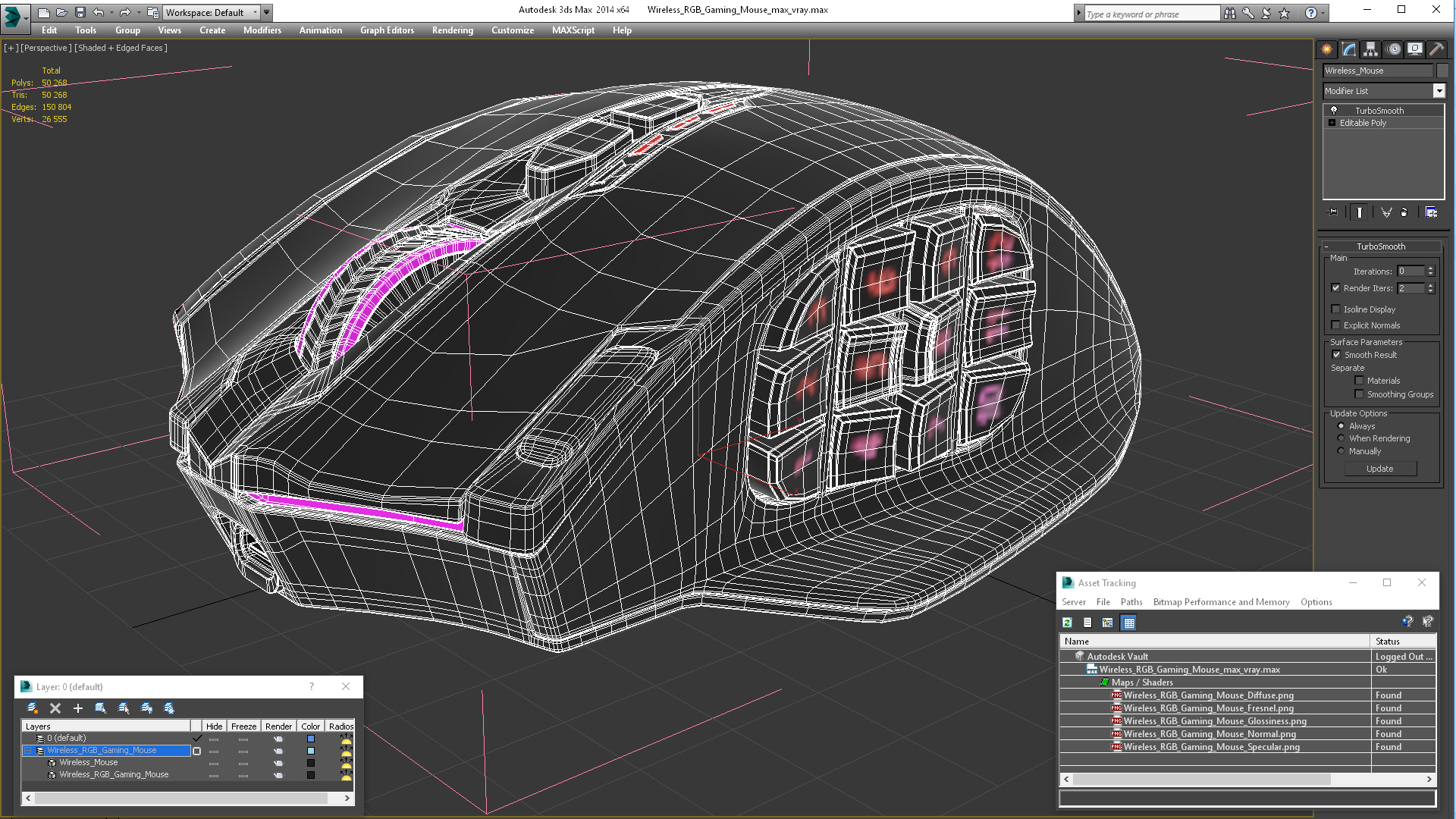The height and width of the screenshot is (819, 1456).
Task: Click the Editable Poly modifier icon
Action: pos(1332,122)
